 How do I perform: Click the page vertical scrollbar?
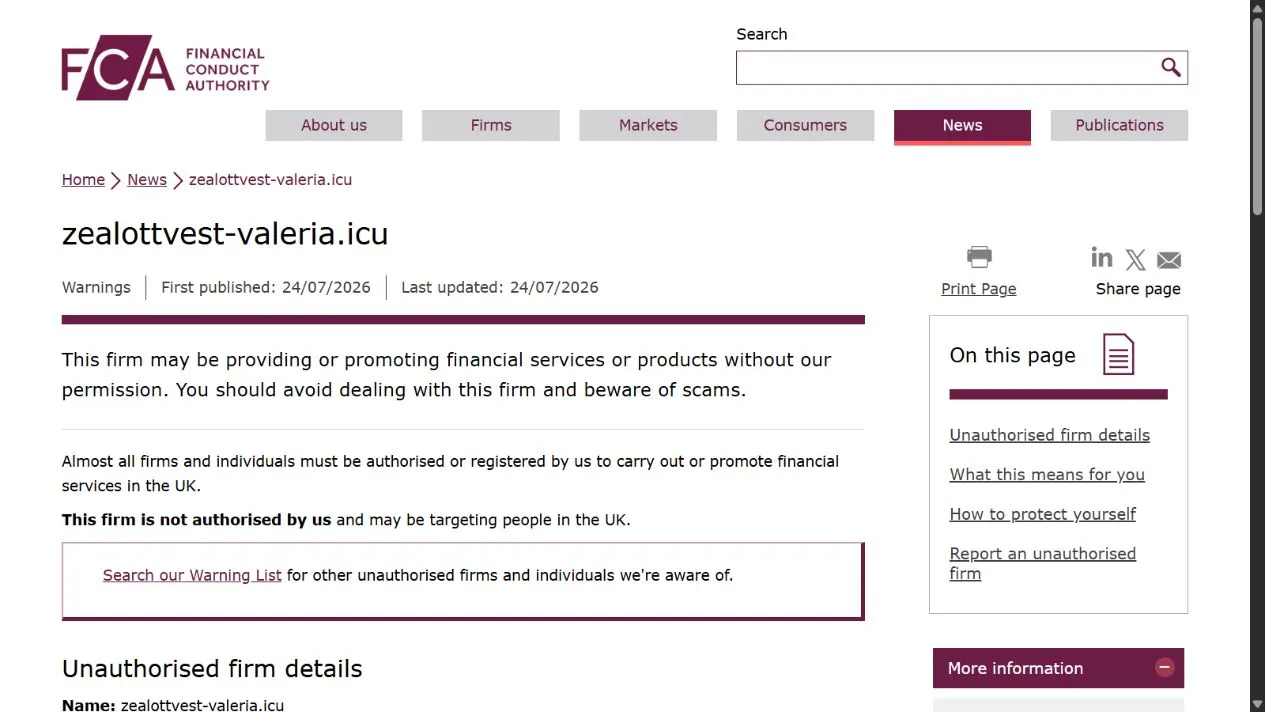click(x=1257, y=356)
